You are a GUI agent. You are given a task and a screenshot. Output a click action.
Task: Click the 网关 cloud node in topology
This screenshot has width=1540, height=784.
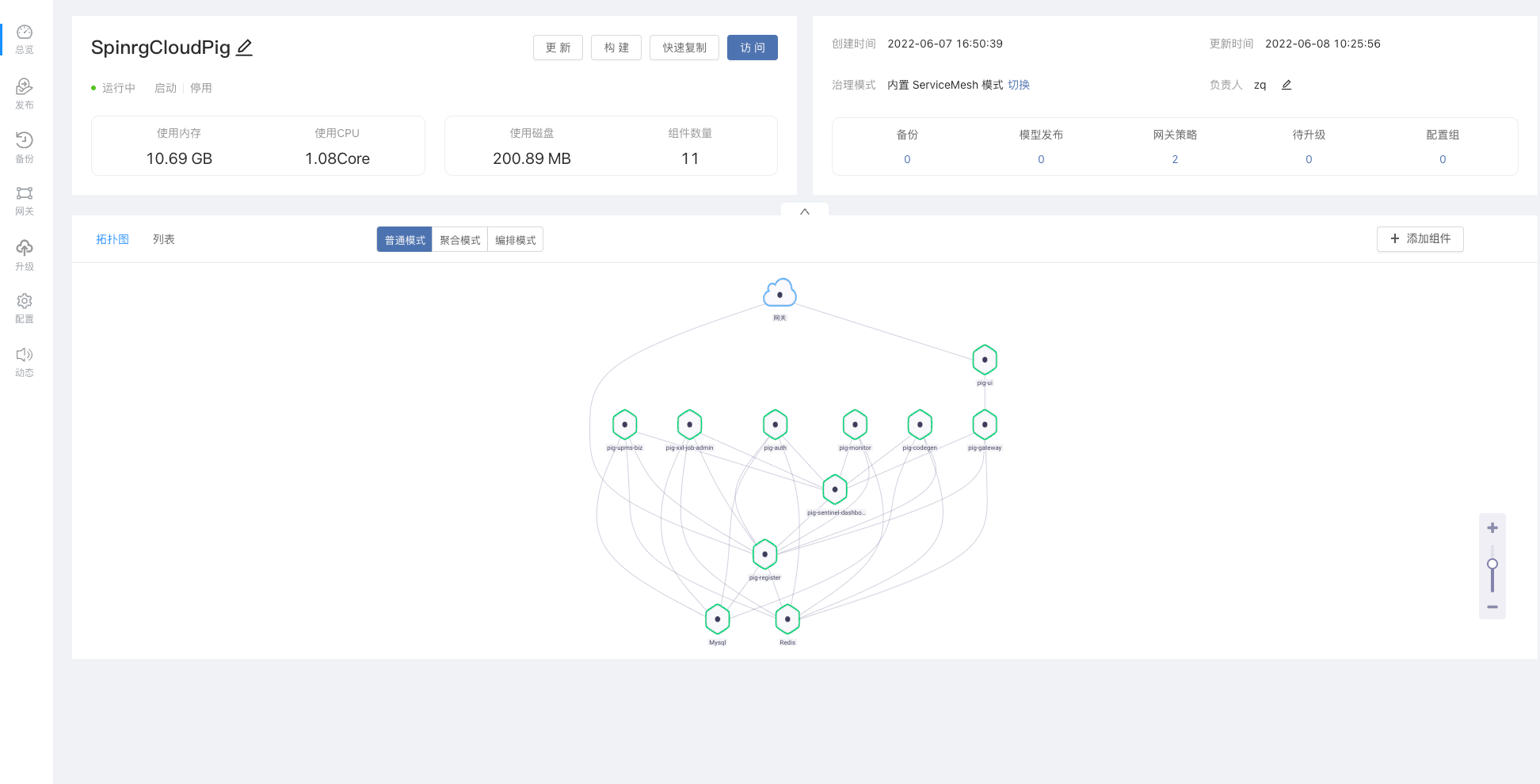tap(780, 294)
